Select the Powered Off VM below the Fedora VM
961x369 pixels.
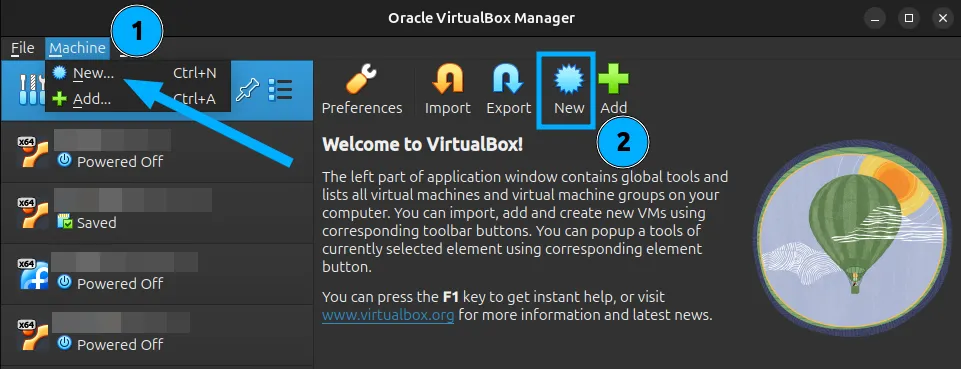click(x=157, y=335)
